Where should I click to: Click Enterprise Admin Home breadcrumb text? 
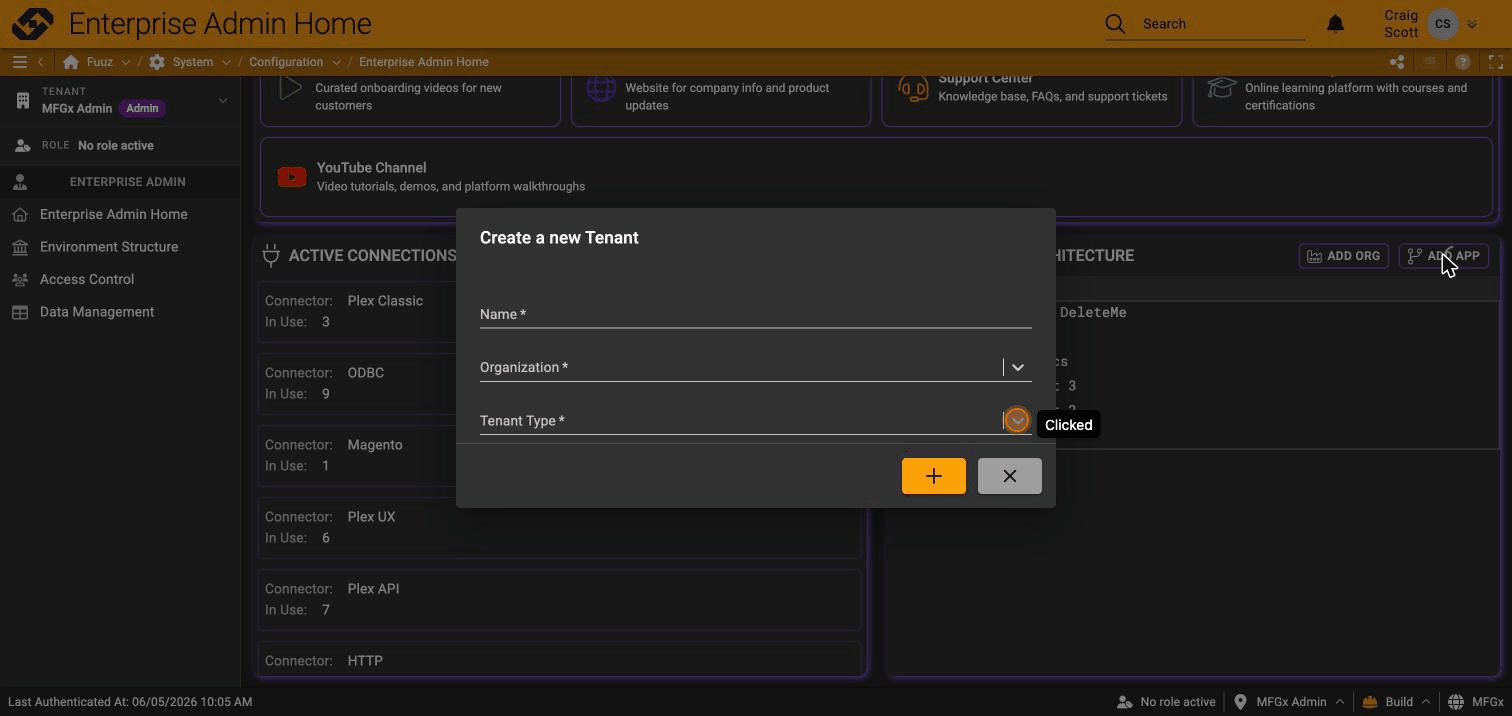pos(424,62)
